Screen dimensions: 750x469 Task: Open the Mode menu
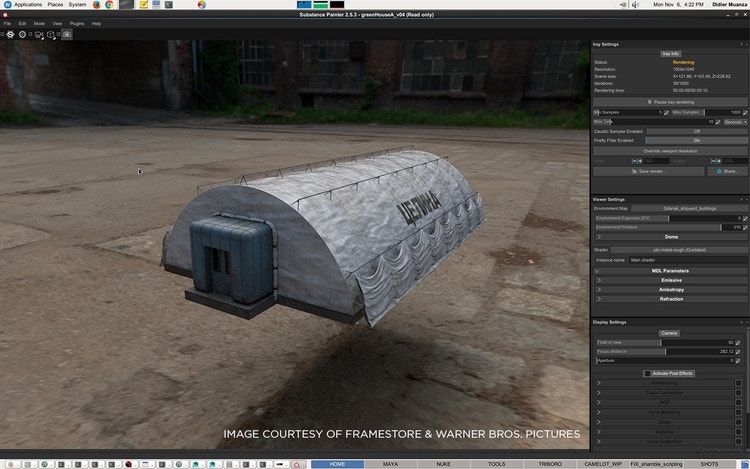click(x=39, y=23)
